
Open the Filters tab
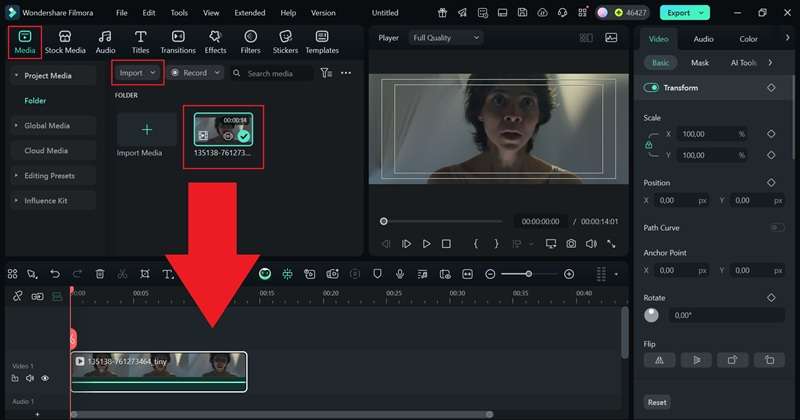click(250, 42)
